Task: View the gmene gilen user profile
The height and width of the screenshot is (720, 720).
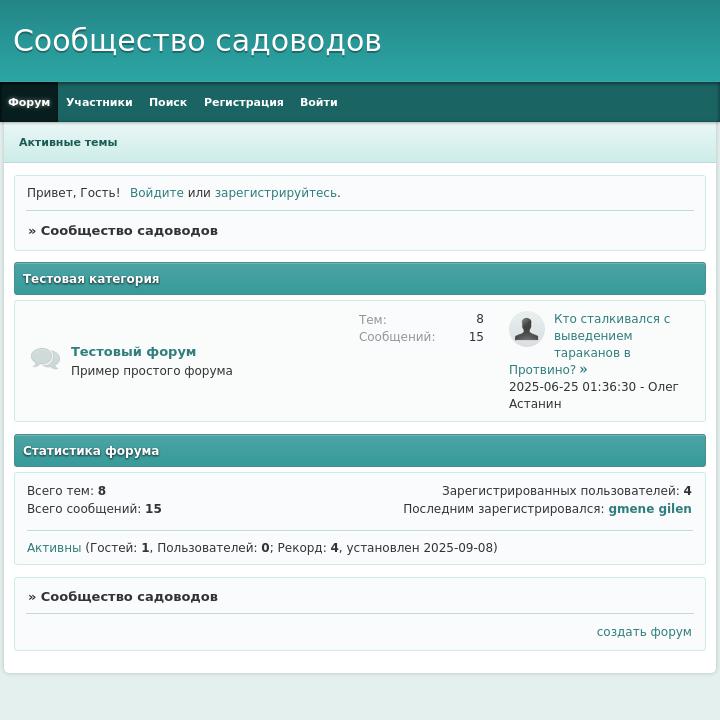Action: coord(649,509)
